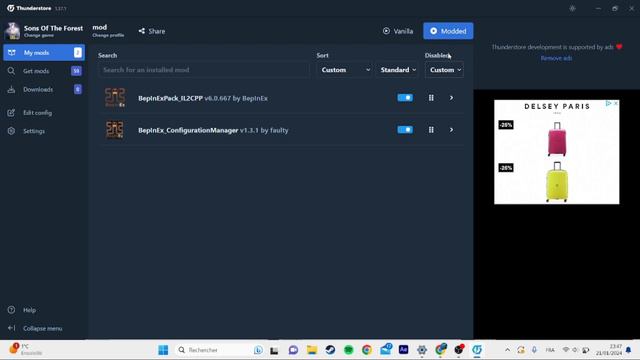The image size is (640, 360).
Task: Launch the game in Vanilla mode
Action: click(x=398, y=31)
